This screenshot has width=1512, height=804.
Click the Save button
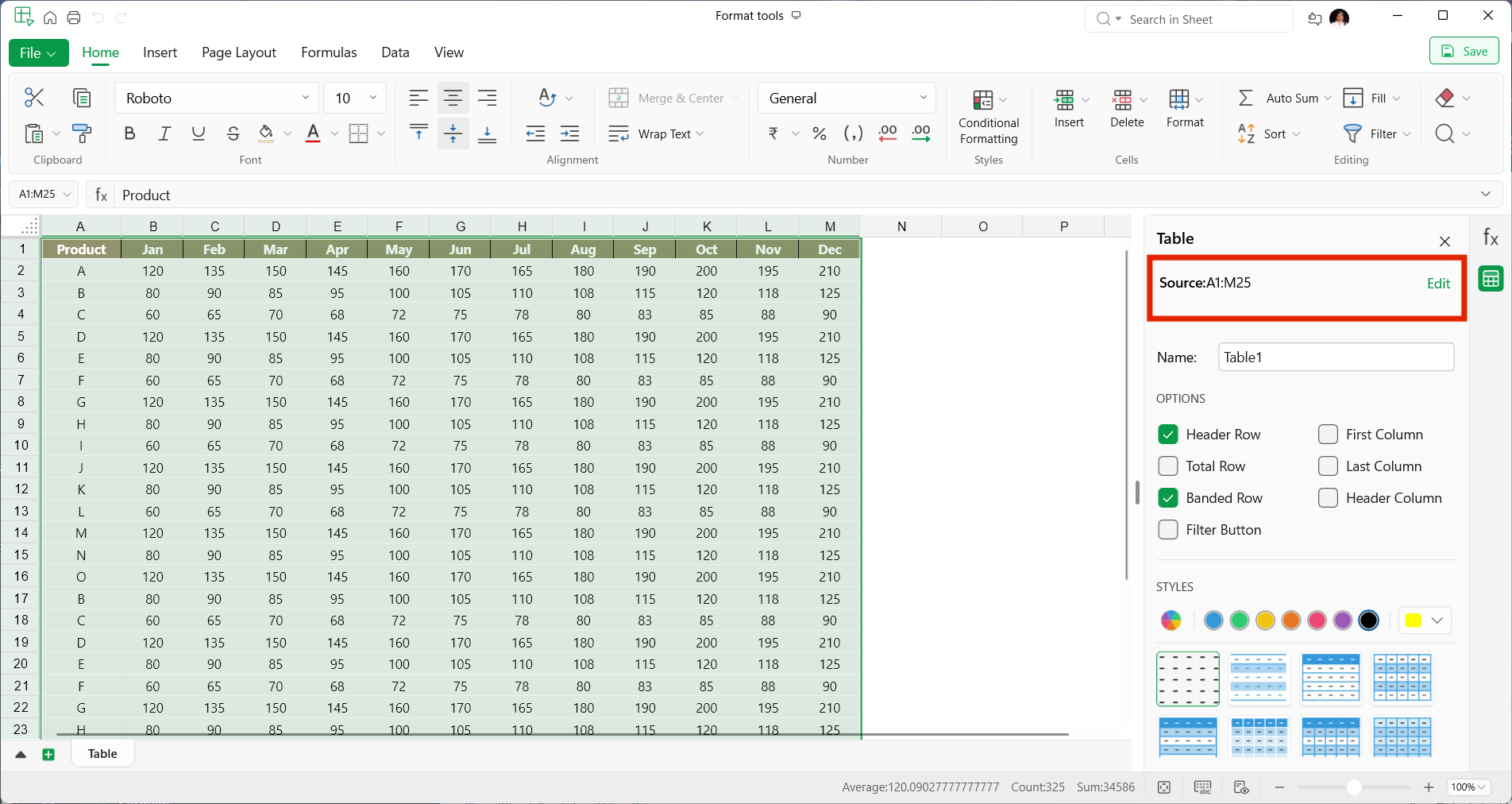click(1464, 51)
